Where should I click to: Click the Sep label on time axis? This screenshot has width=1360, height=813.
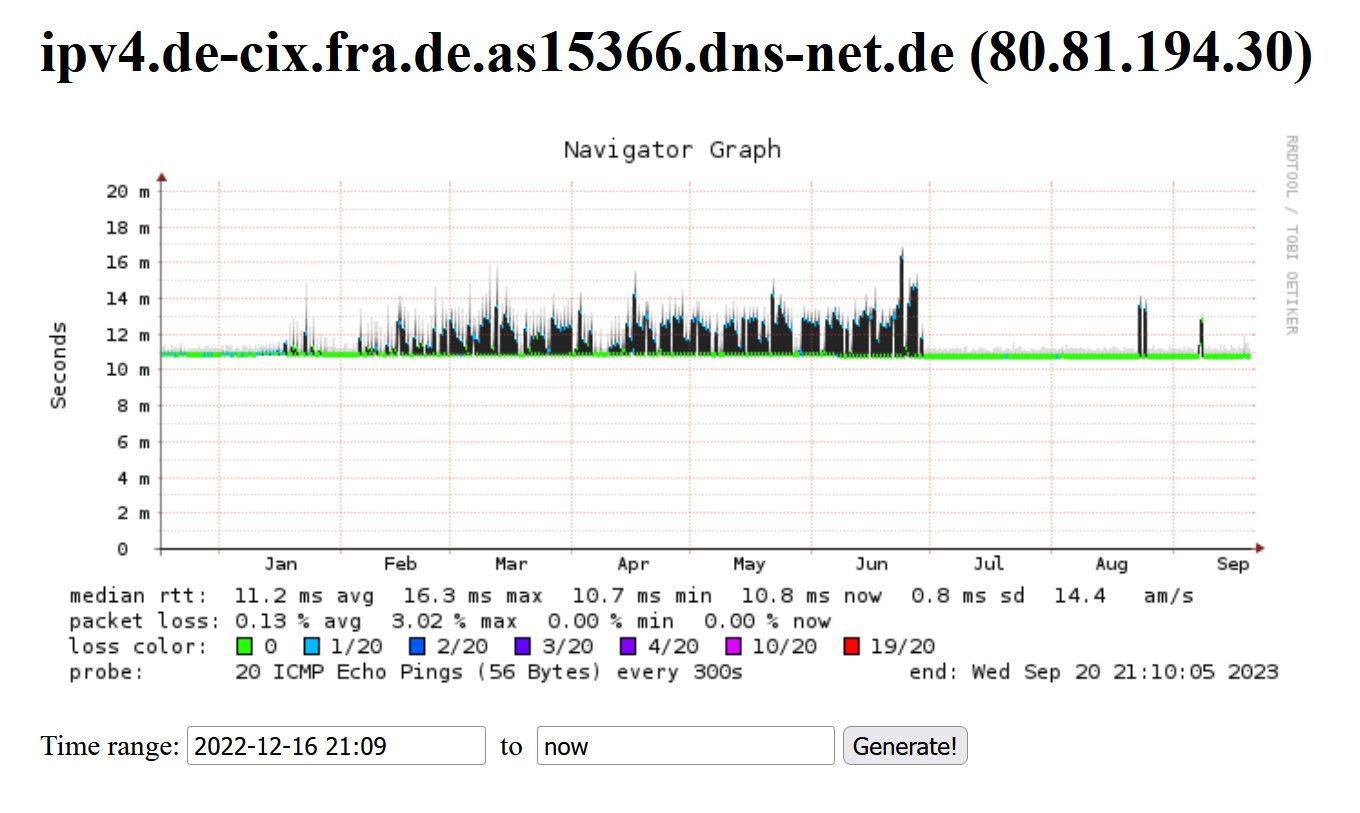click(1233, 564)
